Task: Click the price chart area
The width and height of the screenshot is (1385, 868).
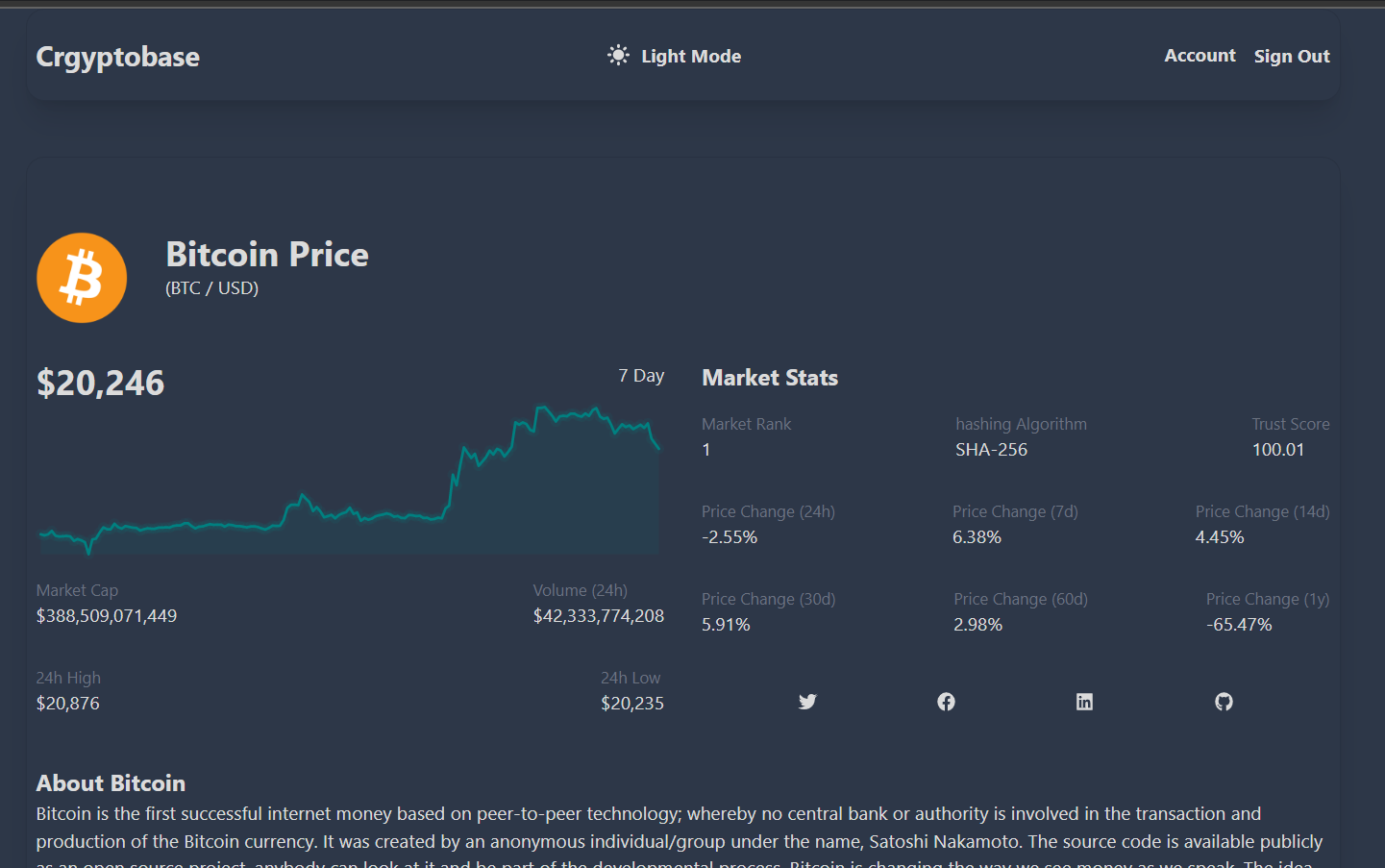Action: (x=346, y=481)
